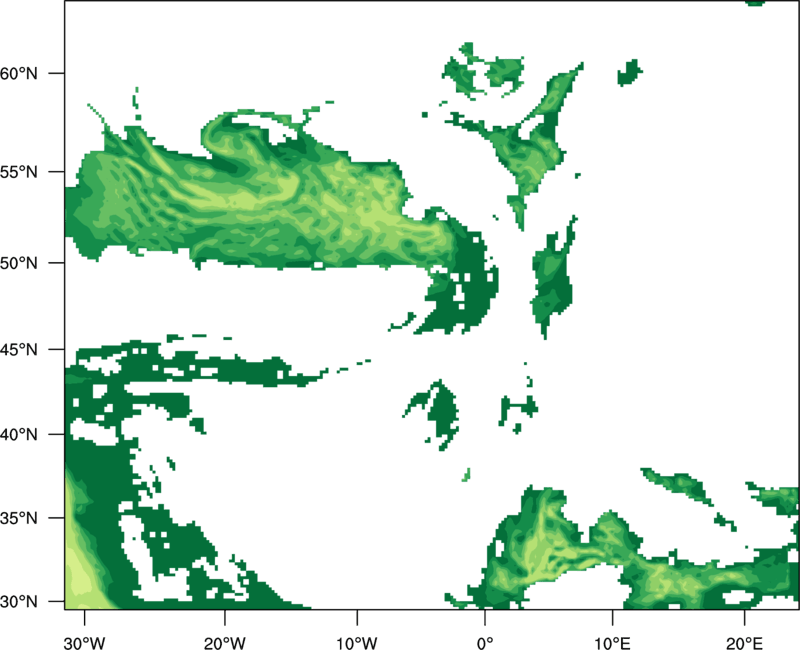Click the 55°N latitude label
This screenshot has width=800, height=650.
[19, 172]
